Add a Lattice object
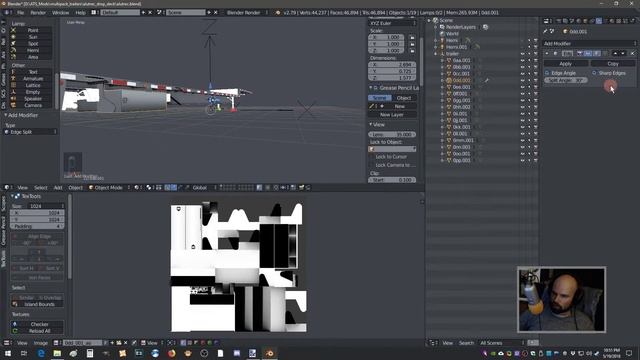640x360 pixels. [31, 85]
